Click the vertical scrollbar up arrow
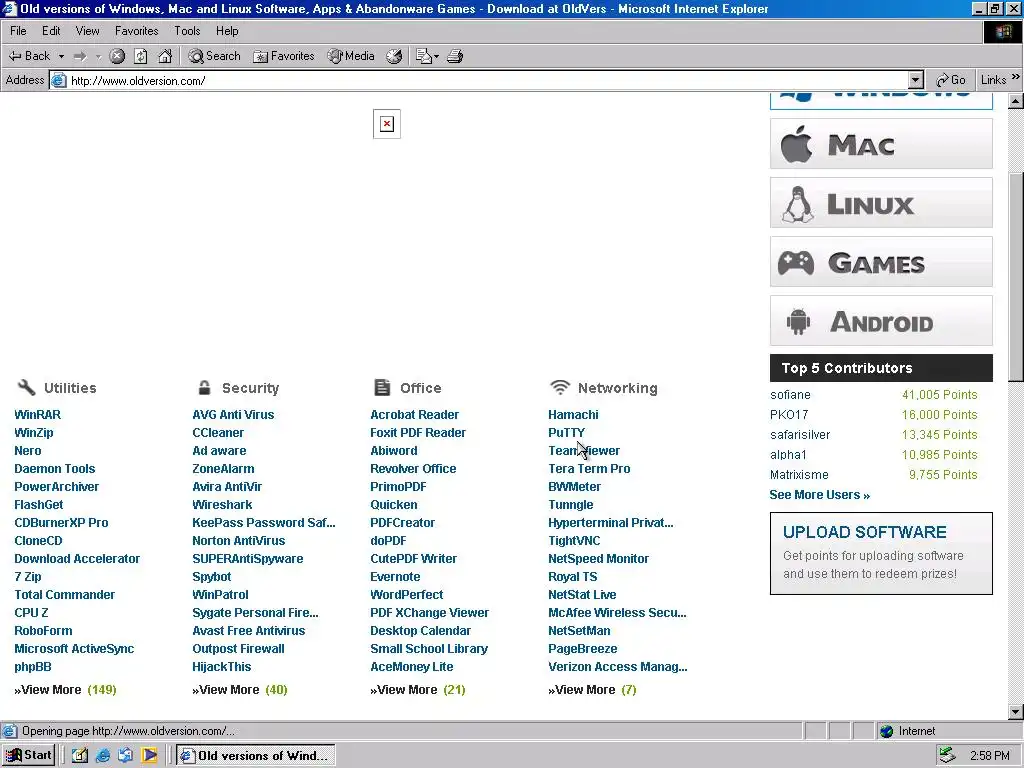Viewport: 1024px width, 768px height. (1016, 101)
